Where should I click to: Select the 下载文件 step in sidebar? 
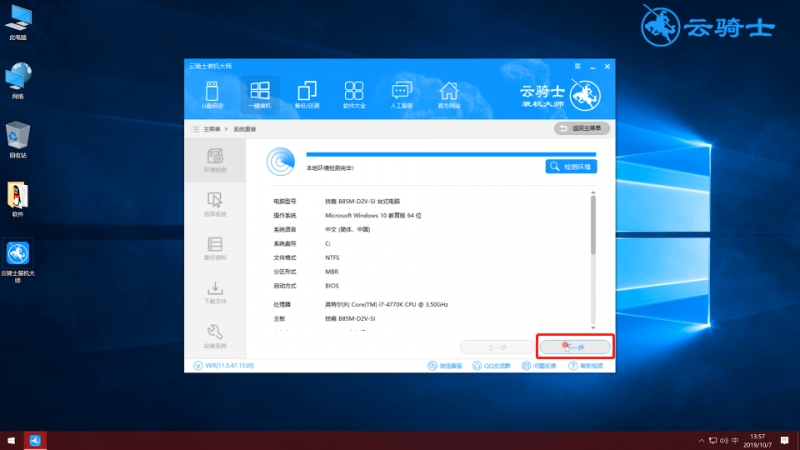(215, 292)
